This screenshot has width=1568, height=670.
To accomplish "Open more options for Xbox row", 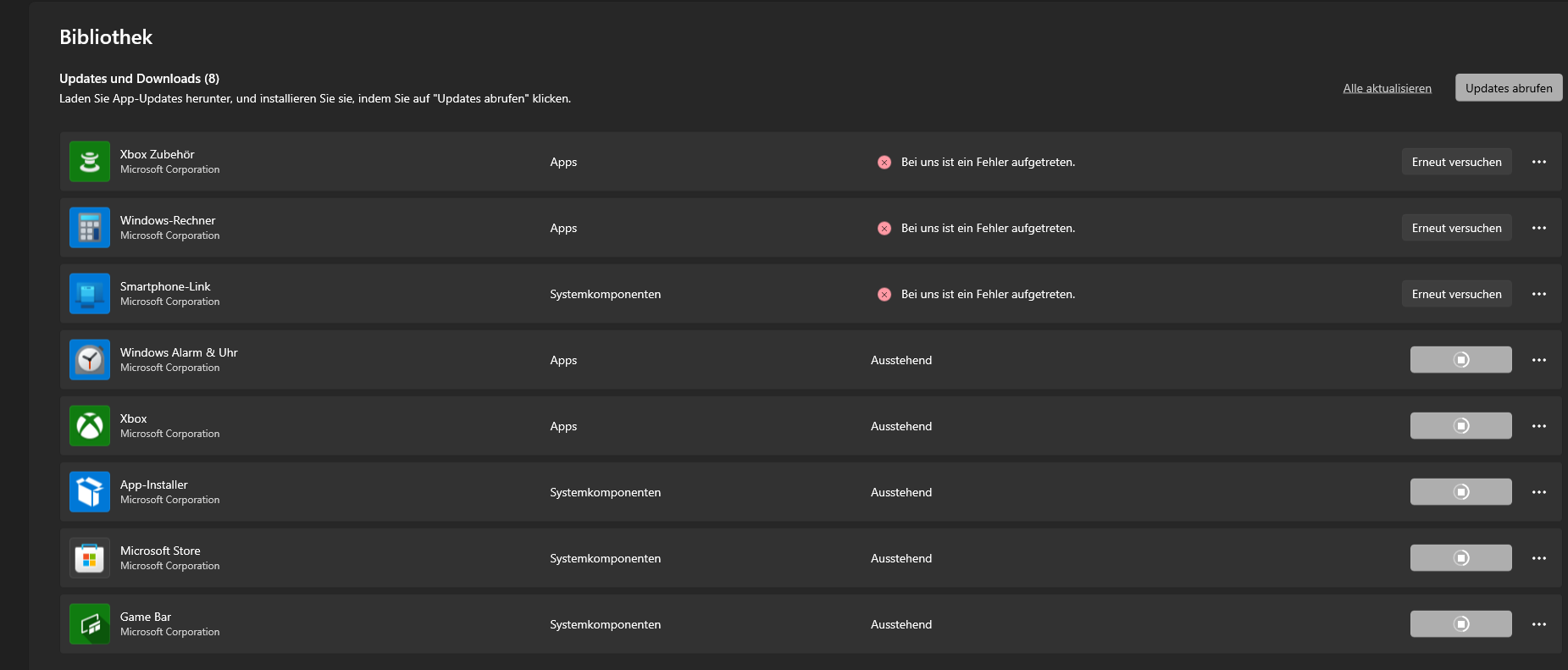I will click(x=1539, y=426).
